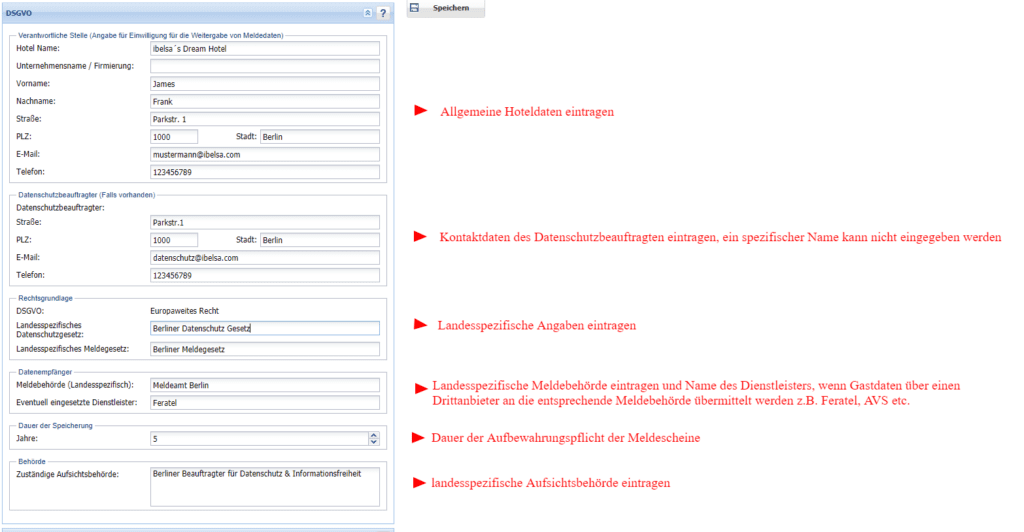
Task: Focus the empty Unternehmensname / Firmierung field
Action: point(264,66)
